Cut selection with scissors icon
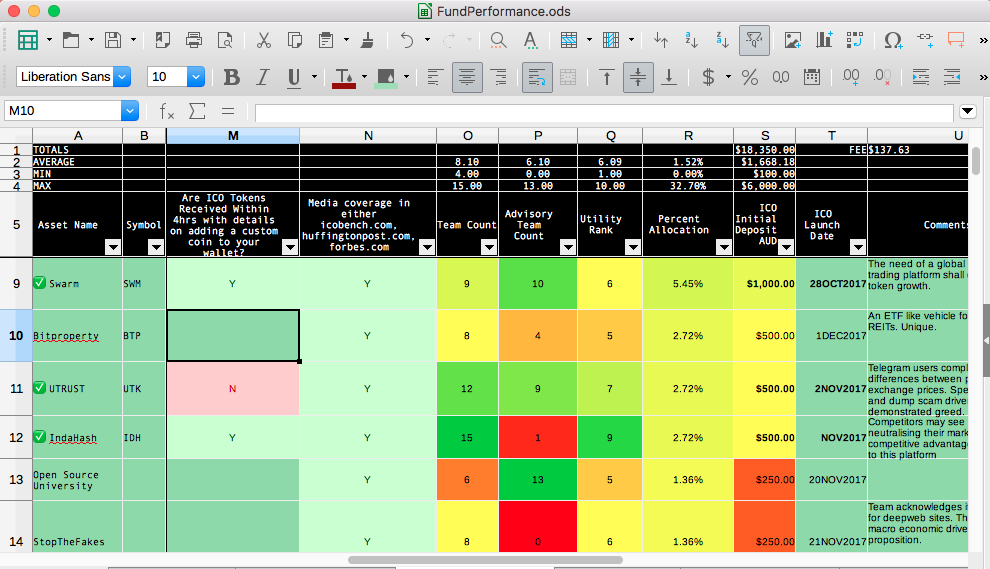 tap(264, 40)
